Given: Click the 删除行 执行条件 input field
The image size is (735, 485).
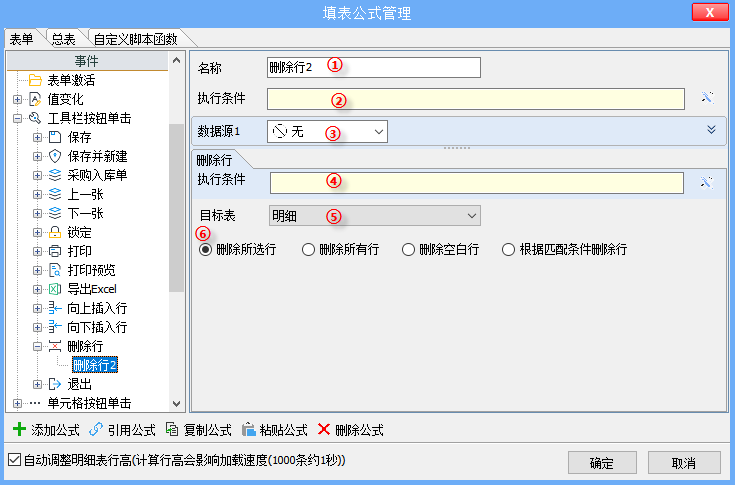Looking at the screenshot, I should point(477,183).
